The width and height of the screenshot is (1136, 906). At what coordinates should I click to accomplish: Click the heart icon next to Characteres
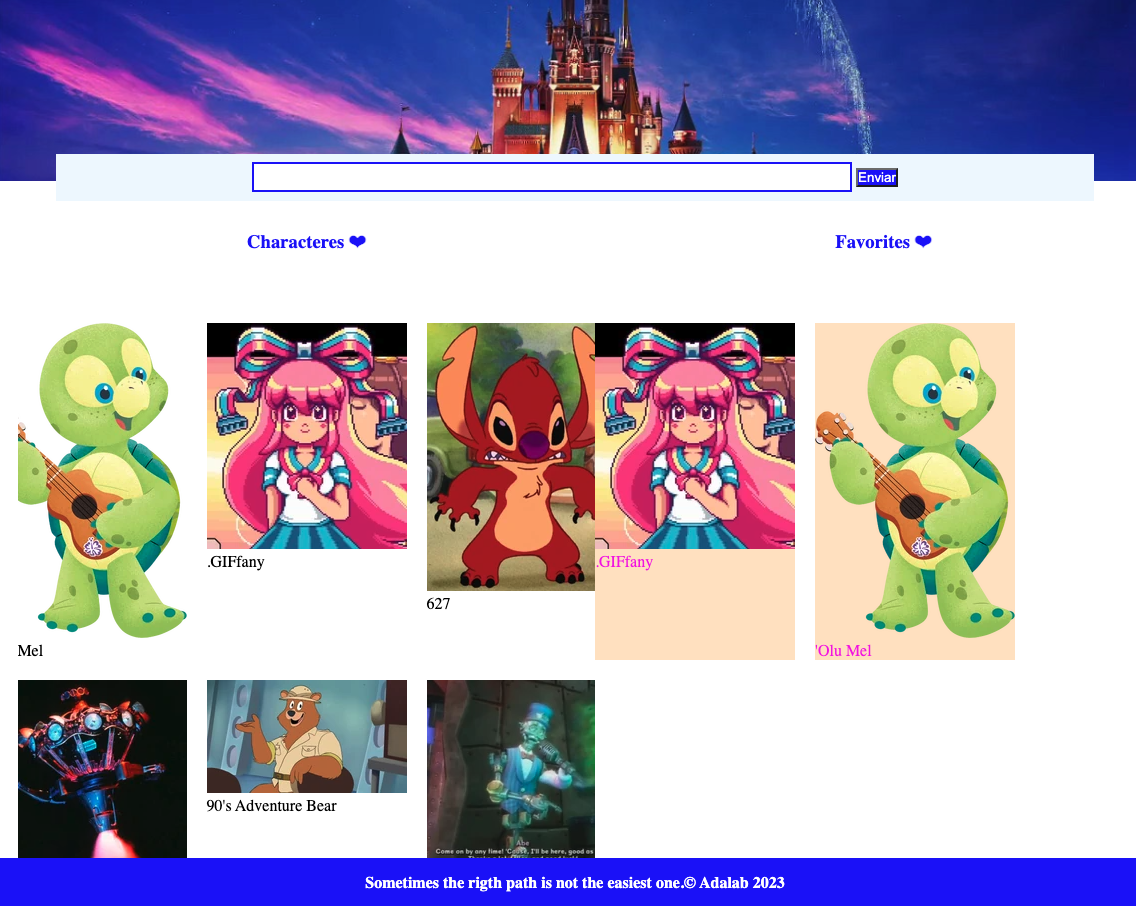click(x=357, y=242)
